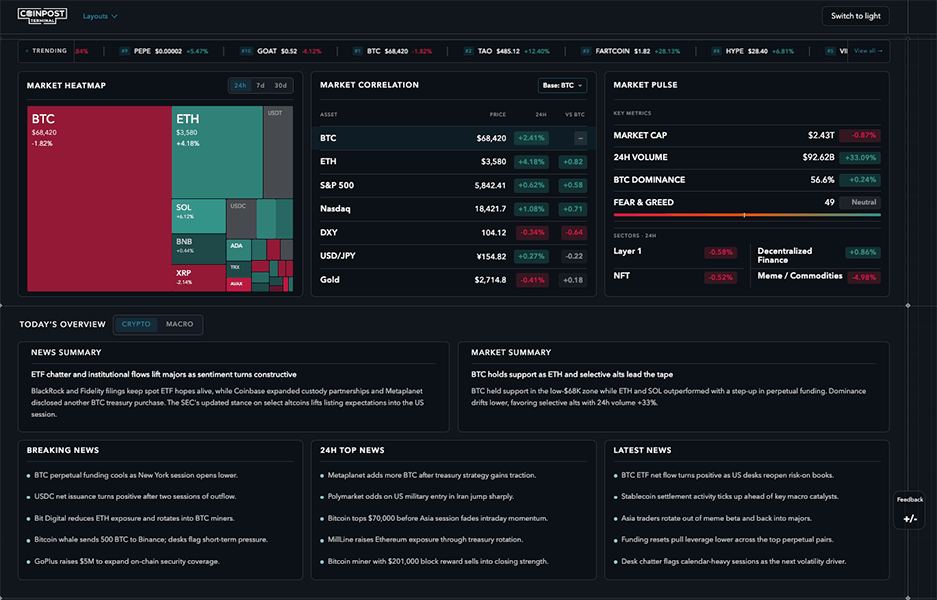Open the Base: BTC correlation dropdown
Screen dimensions: 937x600
point(562,85)
